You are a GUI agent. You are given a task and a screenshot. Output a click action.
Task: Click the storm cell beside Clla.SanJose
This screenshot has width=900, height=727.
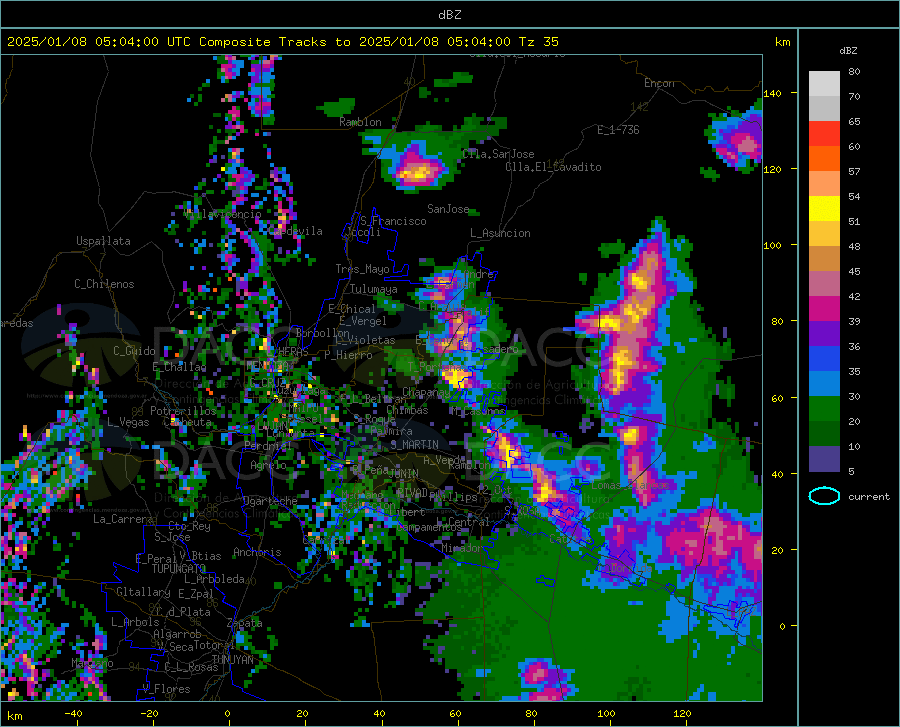pos(417,168)
